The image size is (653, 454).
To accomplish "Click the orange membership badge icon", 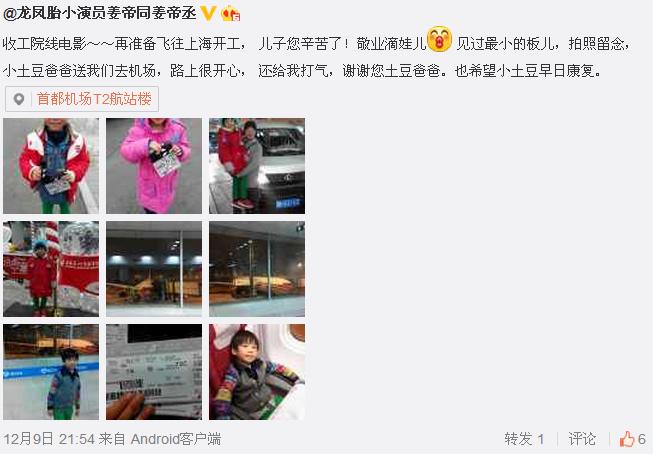I will 231,14.
